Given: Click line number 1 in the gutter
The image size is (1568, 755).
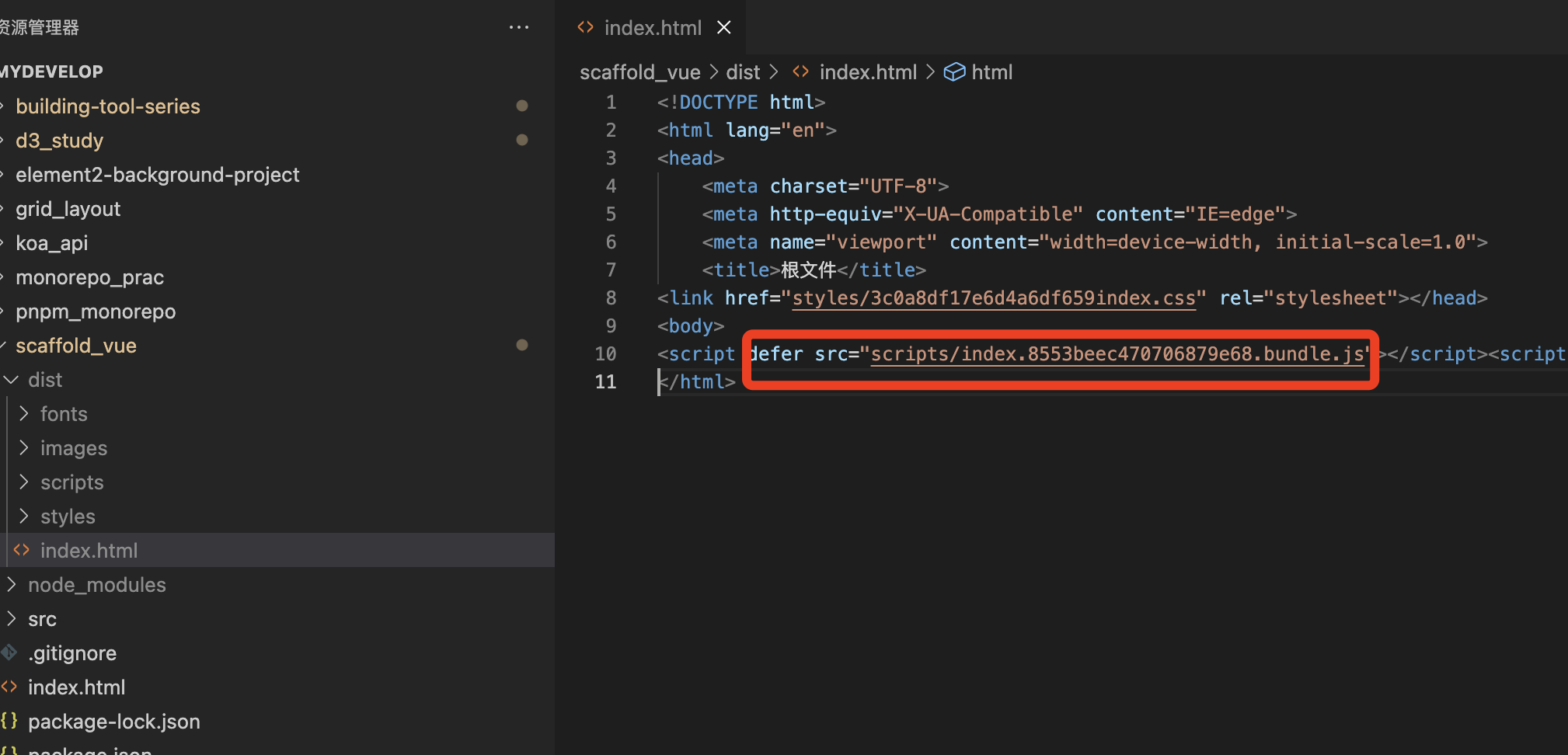Looking at the screenshot, I should click(x=611, y=103).
